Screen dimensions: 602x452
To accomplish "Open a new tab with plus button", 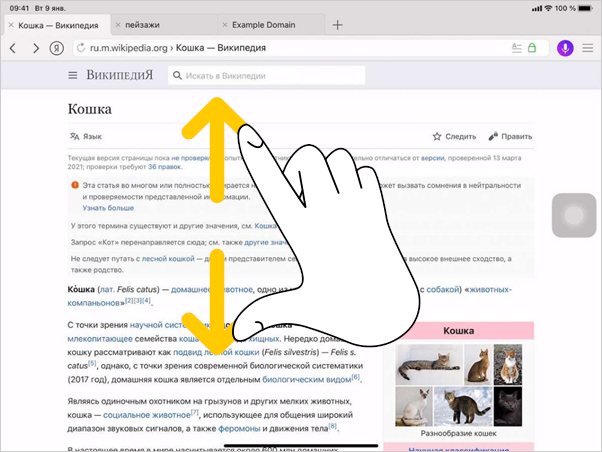I will (x=337, y=24).
